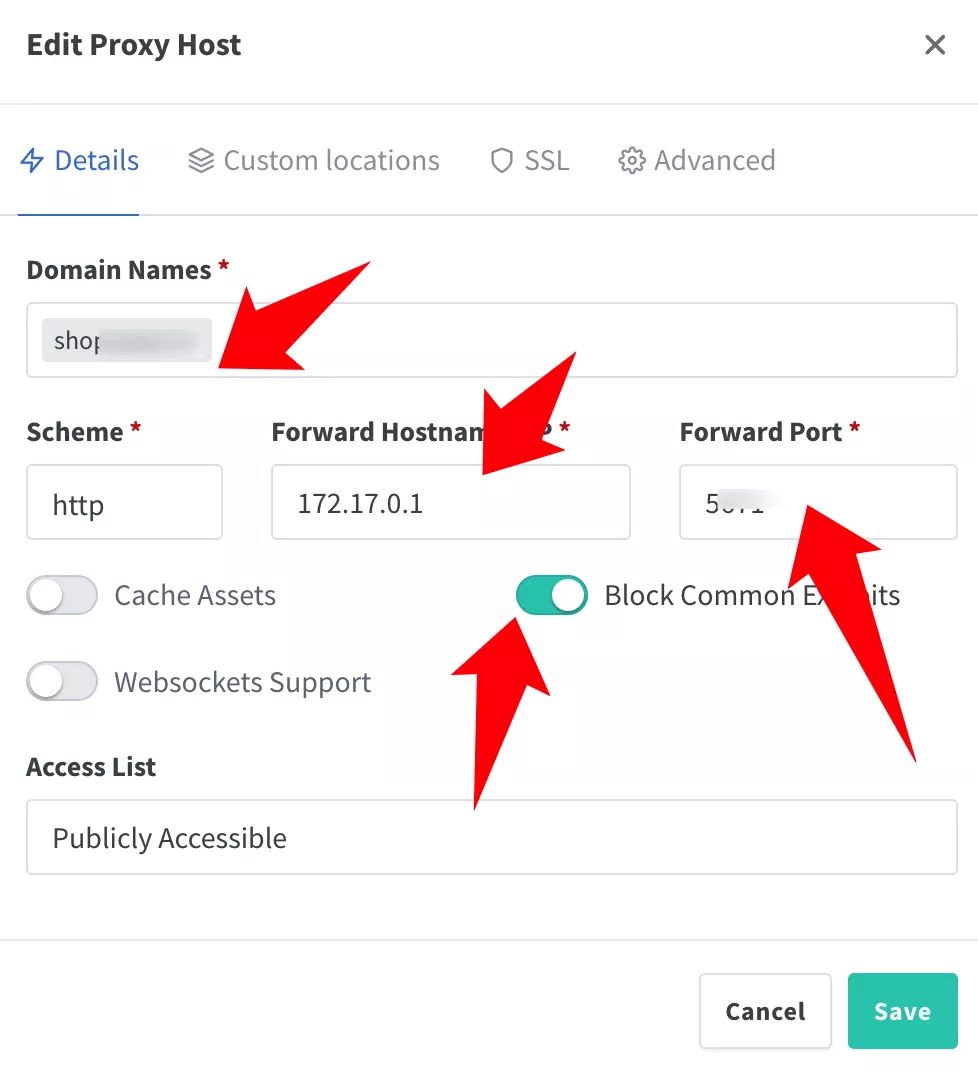
Task: Close the Edit Proxy Host dialog
Action: pyautogui.click(x=935, y=45)
